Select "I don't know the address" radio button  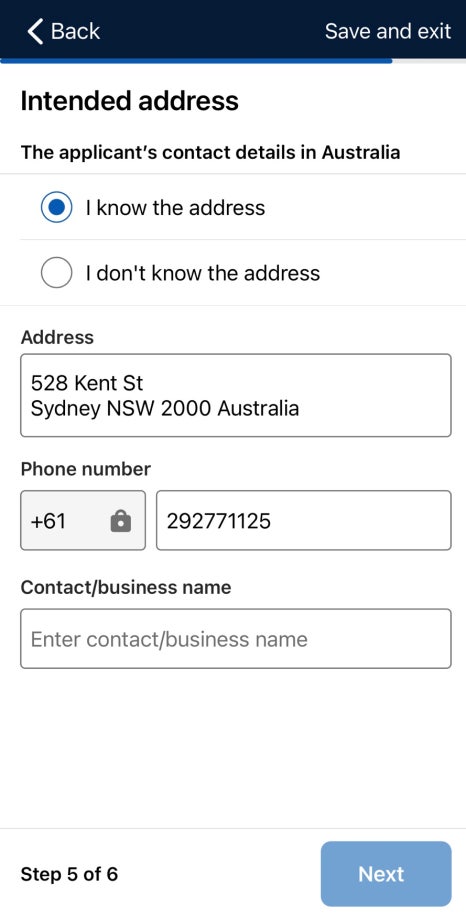pyautogui.click(x=56, y=273)
